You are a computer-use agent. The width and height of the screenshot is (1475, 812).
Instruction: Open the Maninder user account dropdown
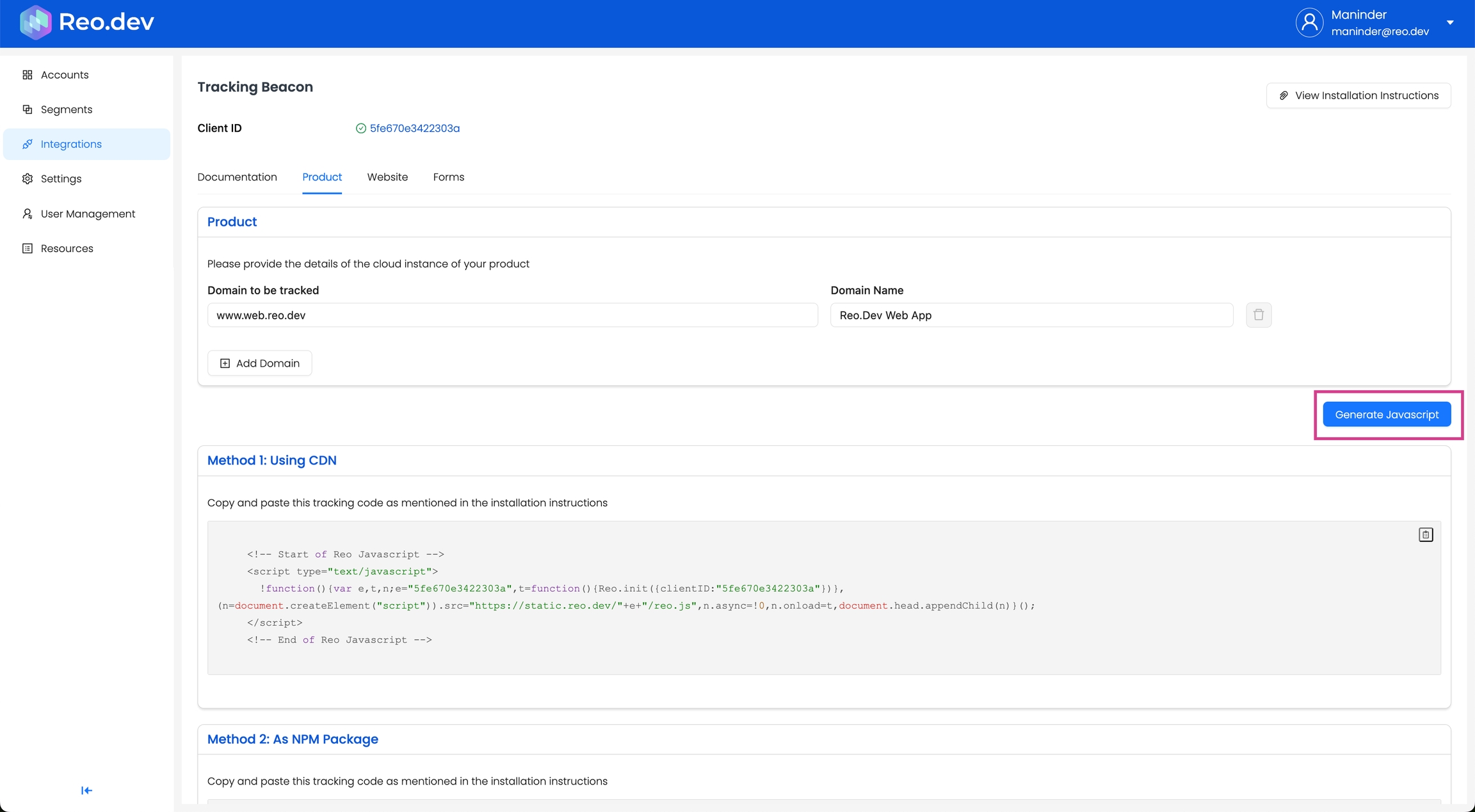pyautogui.click(x=1449, y=22)
